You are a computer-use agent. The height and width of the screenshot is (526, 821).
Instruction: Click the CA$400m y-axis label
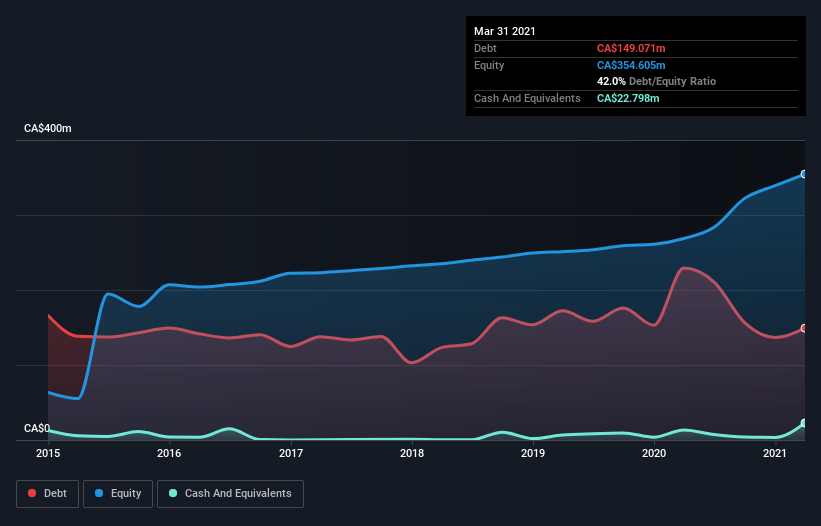coord(48,128)
